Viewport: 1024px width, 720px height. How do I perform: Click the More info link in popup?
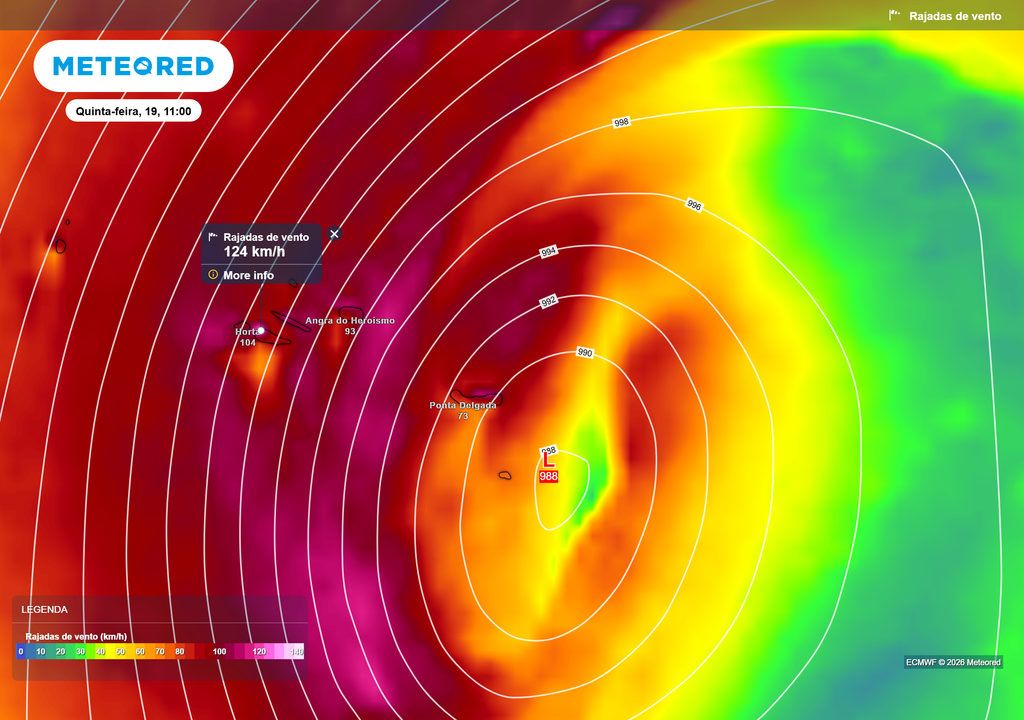click(x=248, y=275)
